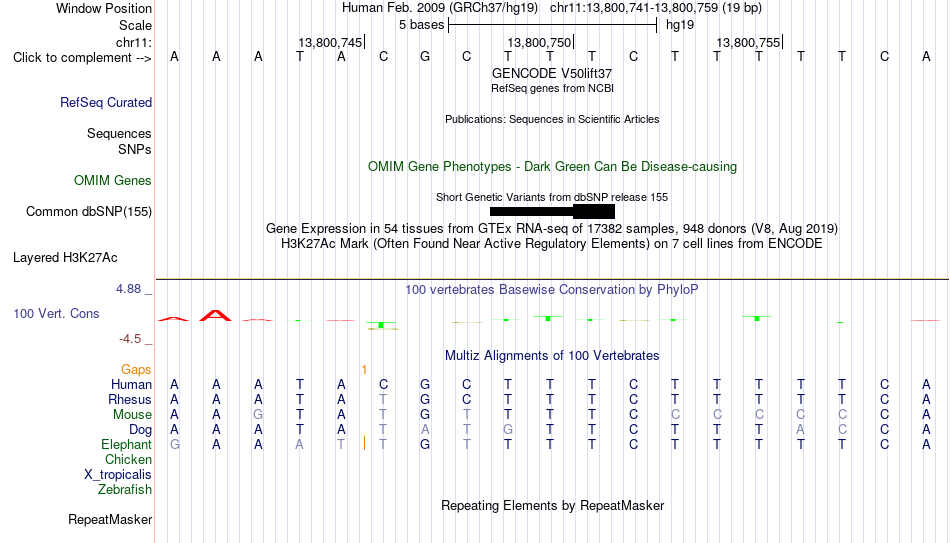This screenshot has width=950, height=543.
Task: Click the orange '1' gap marker
Action: click(x=364, y=370)
